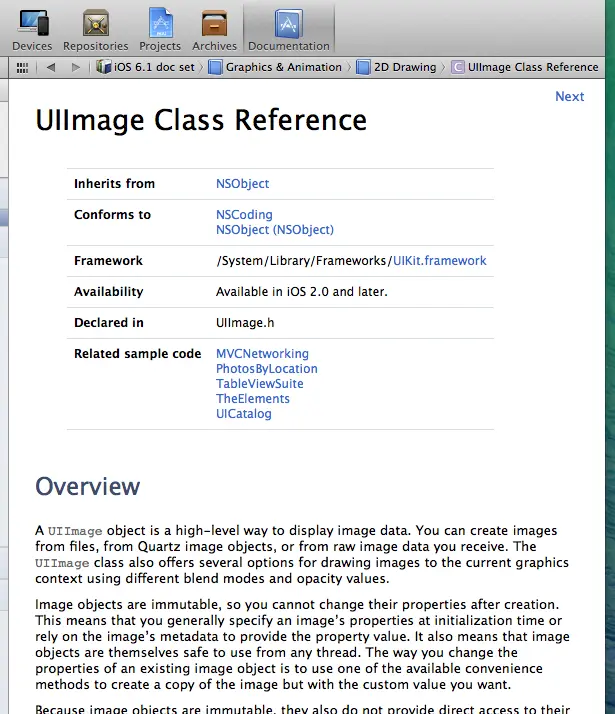Click the 'Framework' row label

click(108, 260)
